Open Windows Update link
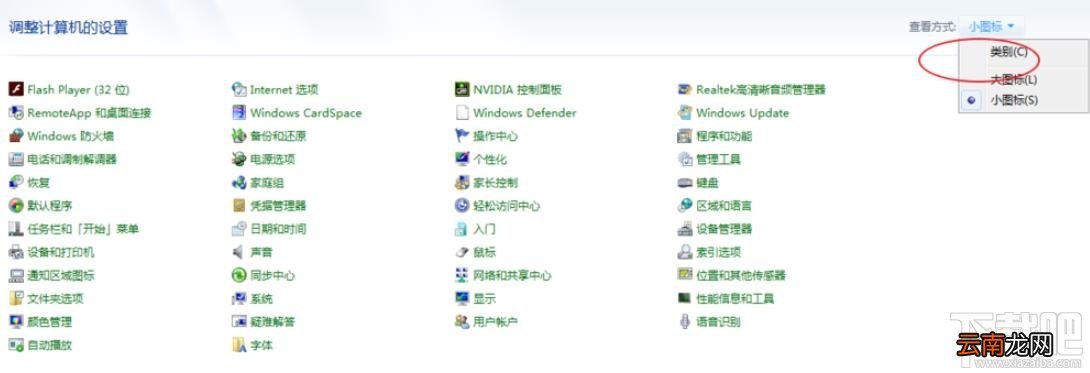The width and height of the screenshot is (1090, 373). click(742, 113)
